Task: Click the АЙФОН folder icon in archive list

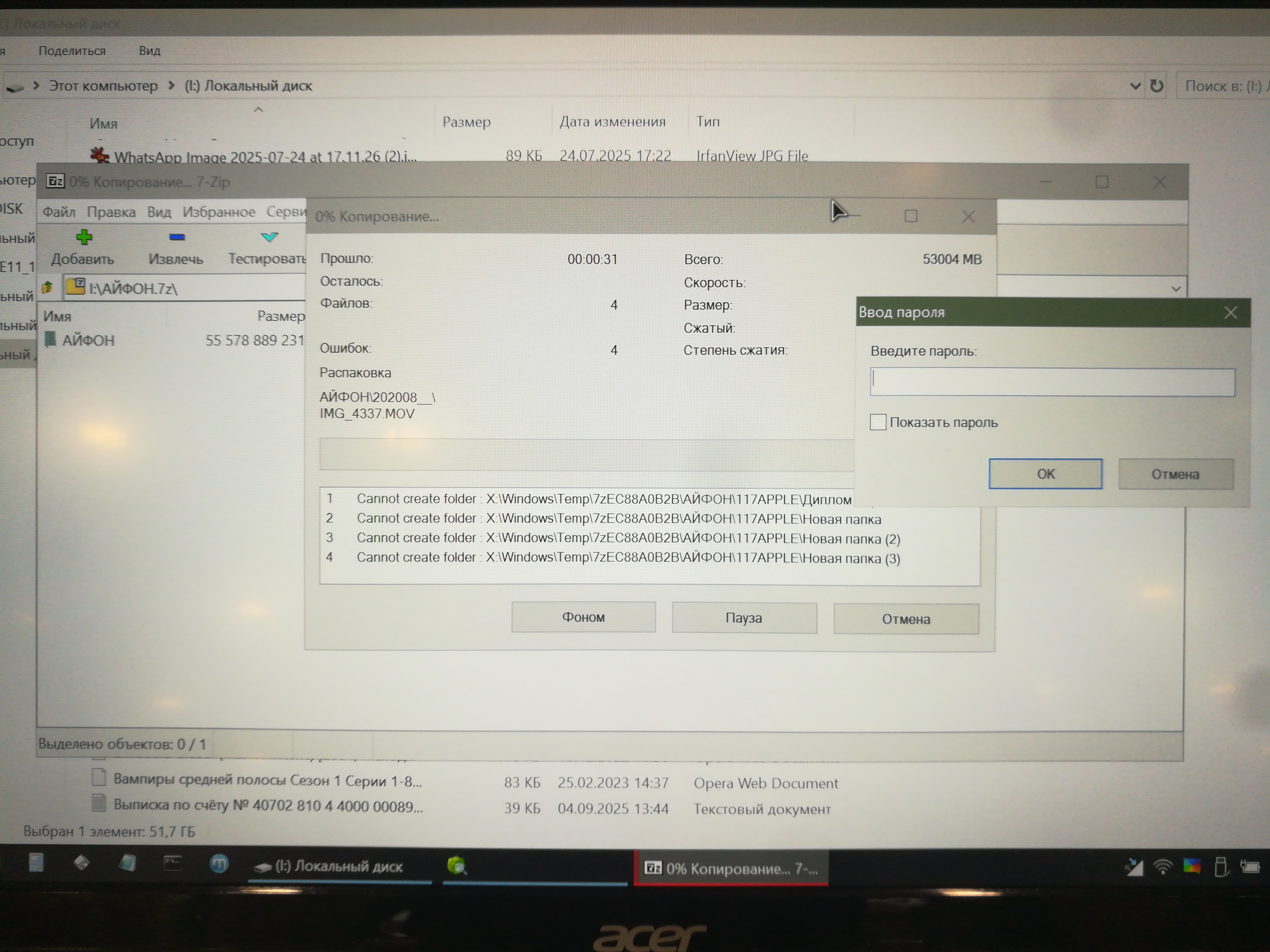Action: 51,339
